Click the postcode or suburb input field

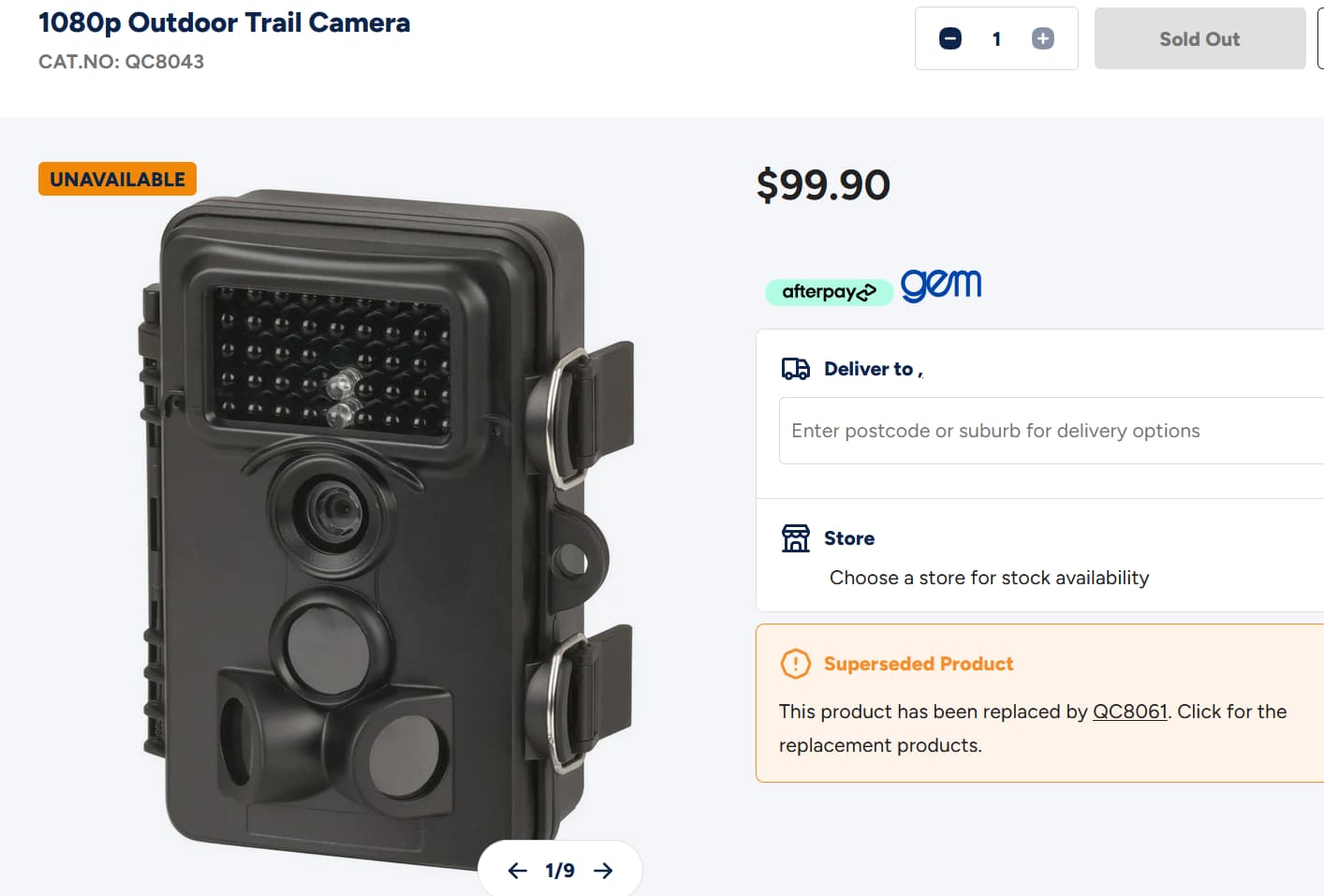1052,431
